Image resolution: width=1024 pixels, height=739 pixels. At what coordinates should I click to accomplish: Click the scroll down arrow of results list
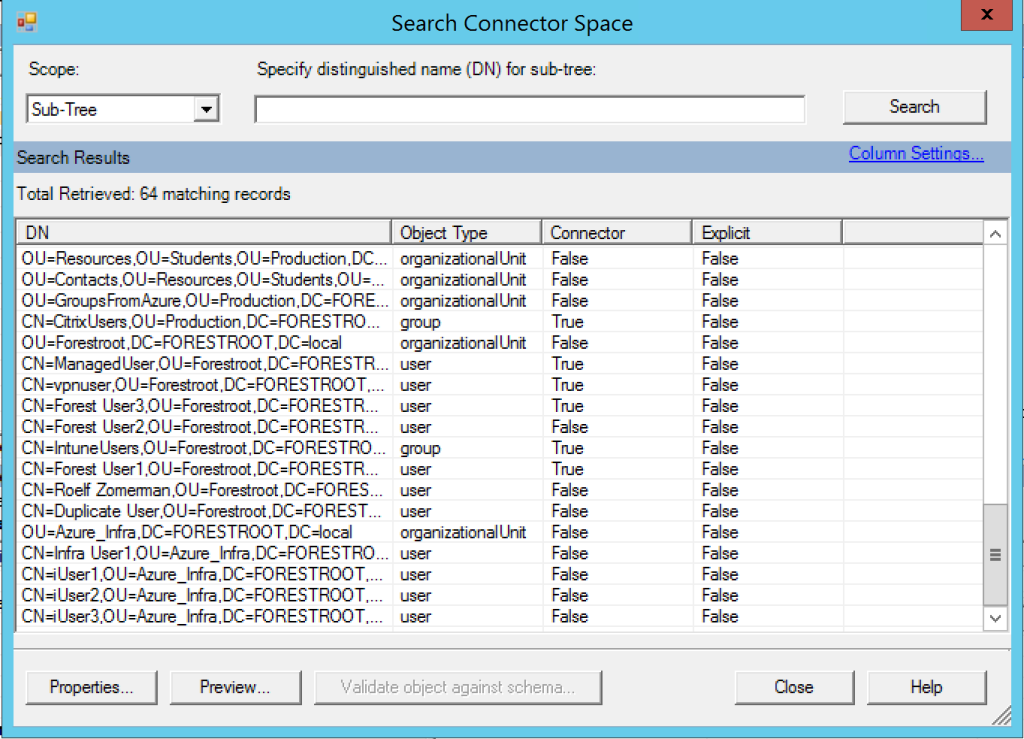point(995,618)
